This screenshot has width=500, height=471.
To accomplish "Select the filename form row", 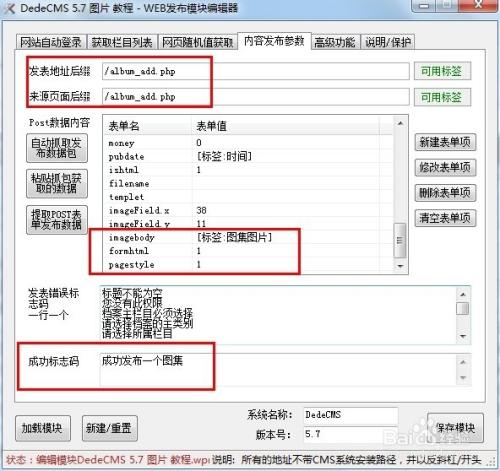I will click(248, 183).
